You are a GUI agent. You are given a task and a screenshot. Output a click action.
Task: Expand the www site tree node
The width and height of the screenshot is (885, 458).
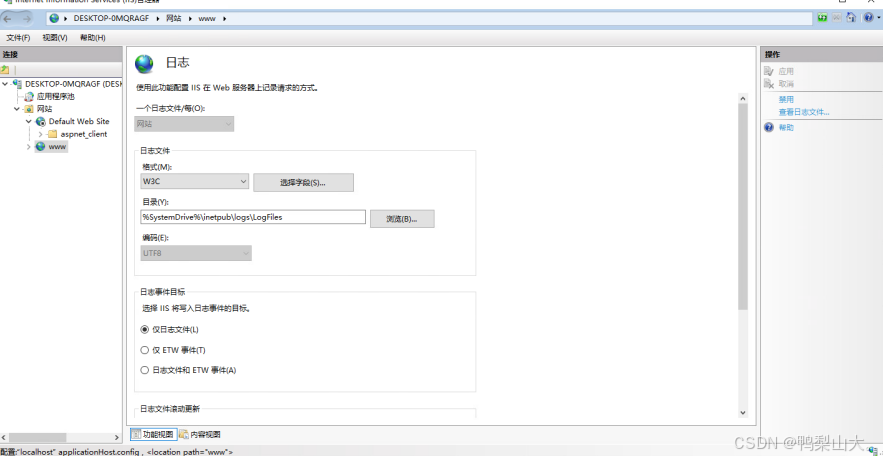click(29, 146)
